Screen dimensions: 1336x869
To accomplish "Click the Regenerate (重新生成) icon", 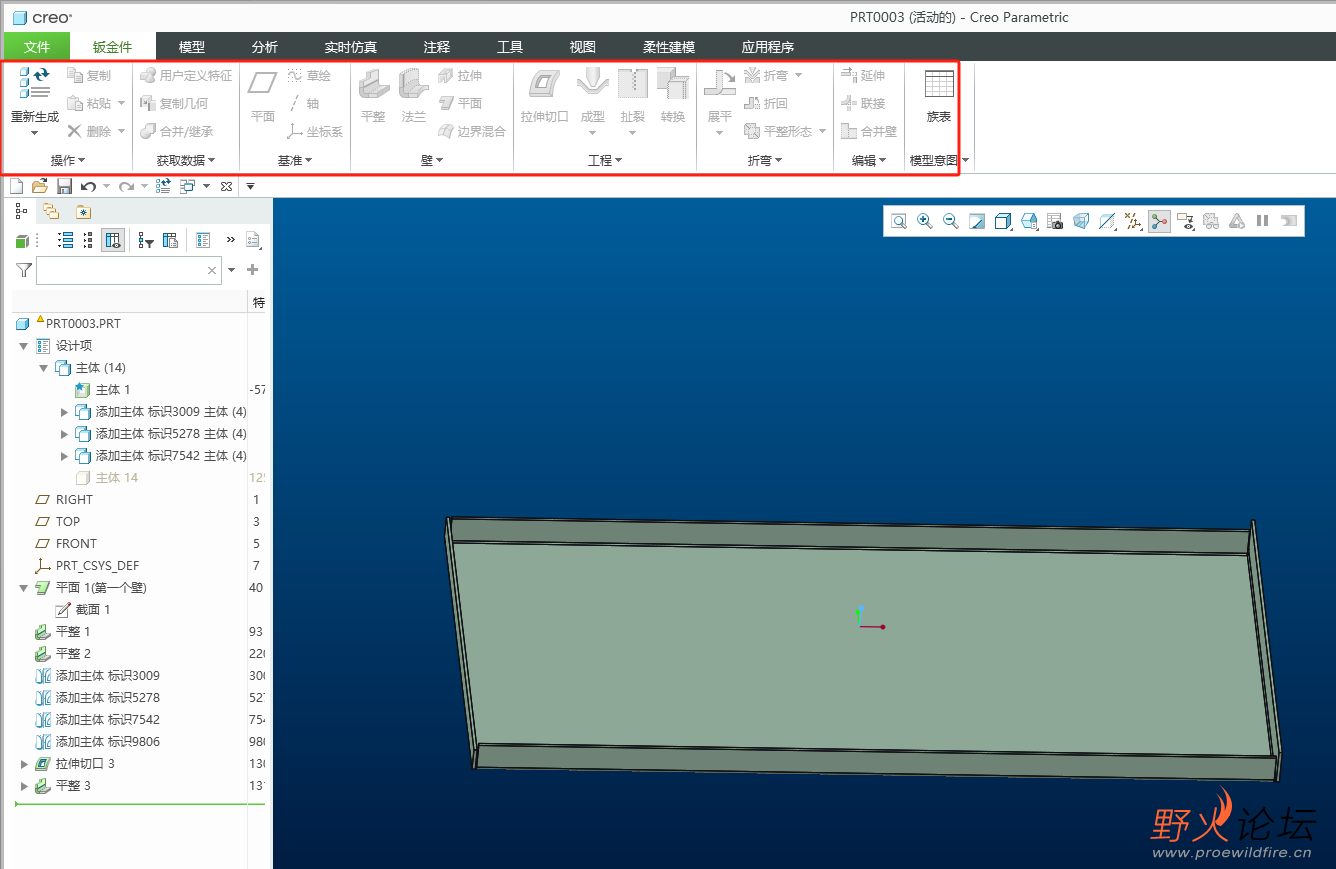I will click(34, 83).
